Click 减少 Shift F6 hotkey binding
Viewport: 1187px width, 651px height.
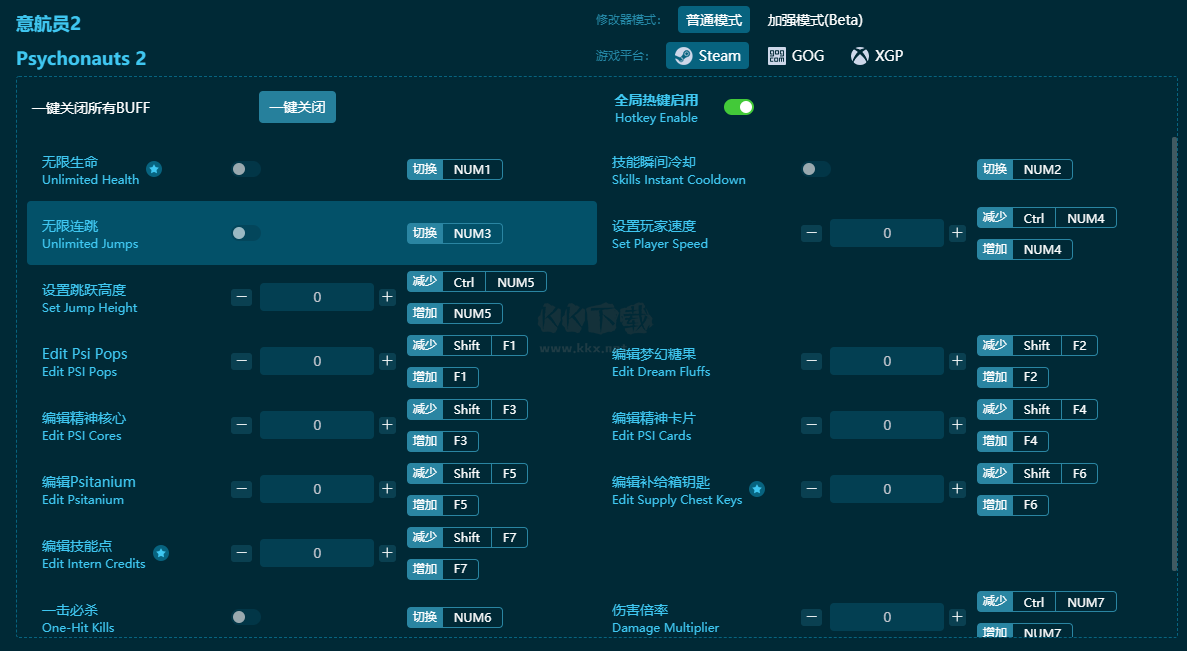tap(1037, 474)
